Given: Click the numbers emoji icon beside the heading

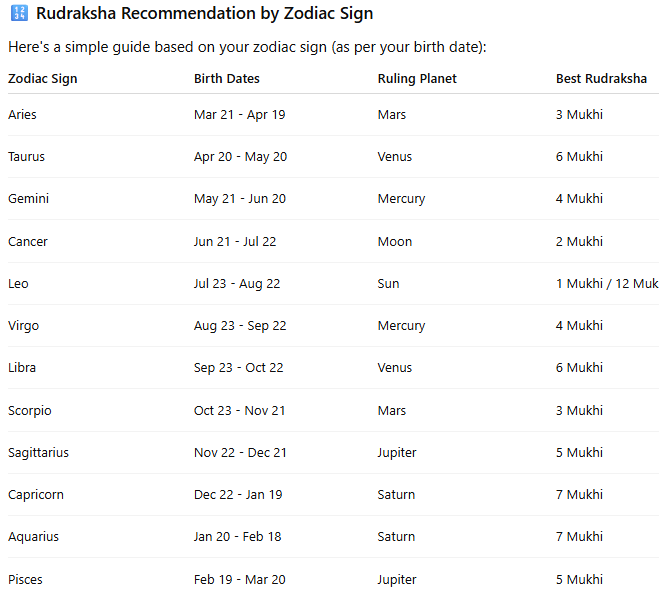Looking at the screenshot, I should pyautogui.click(x=18, y=15).
